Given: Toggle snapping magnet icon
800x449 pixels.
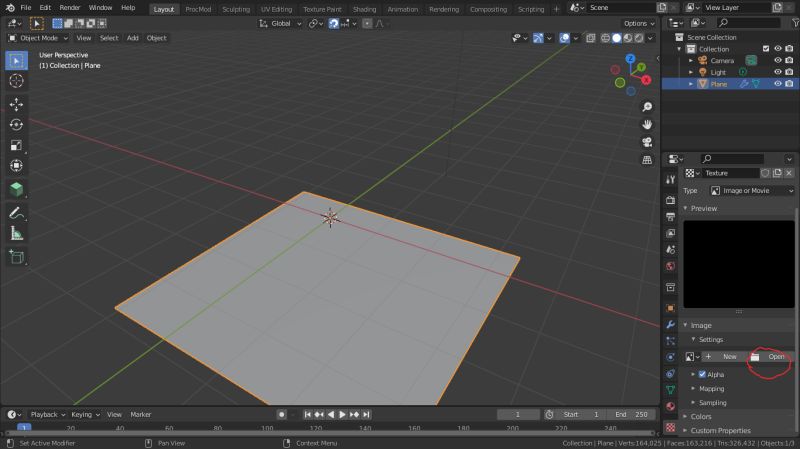Looking at the screenshot, I should [x=333, y=23].
